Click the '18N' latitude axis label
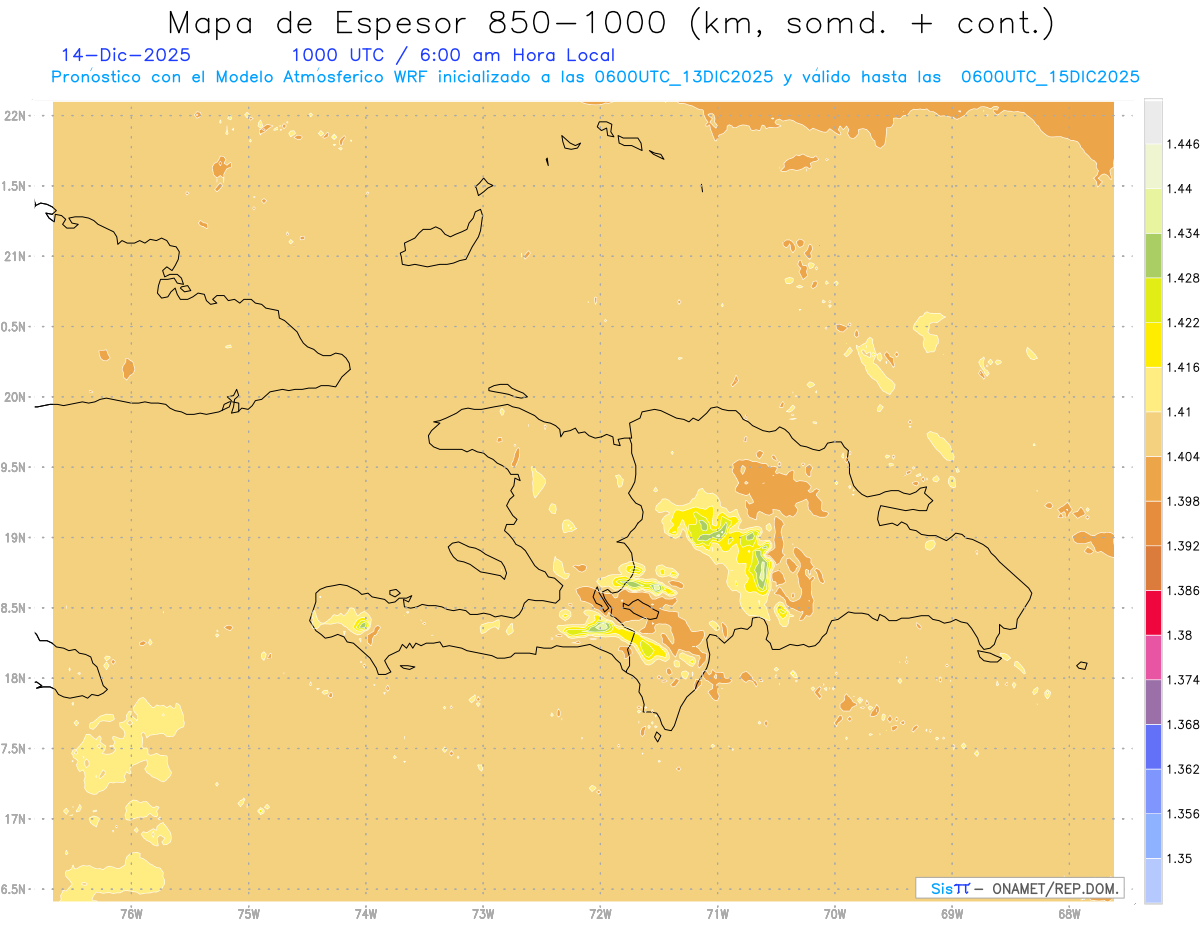This screenshot has width=1200, height=927. 15,678
